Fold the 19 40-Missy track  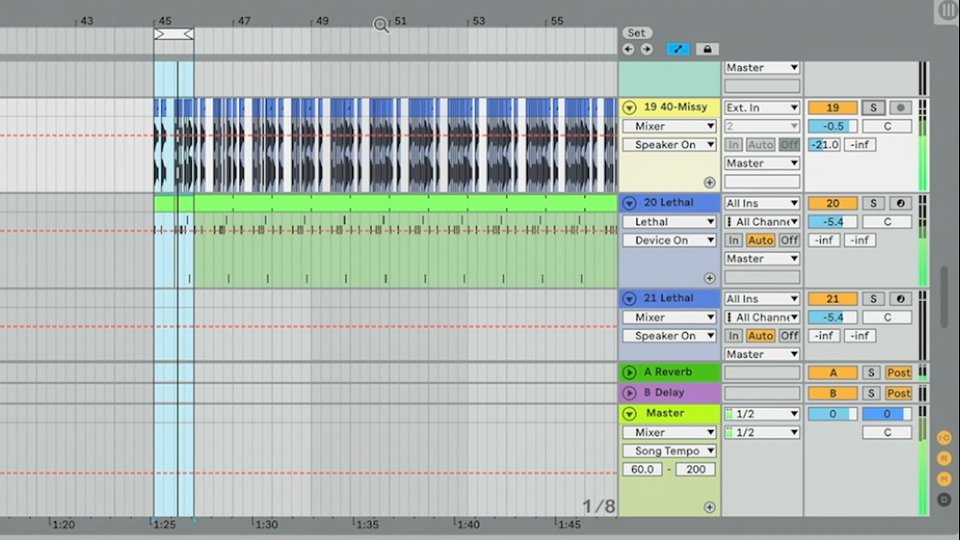pyautogui.click(x=630, y=107)
